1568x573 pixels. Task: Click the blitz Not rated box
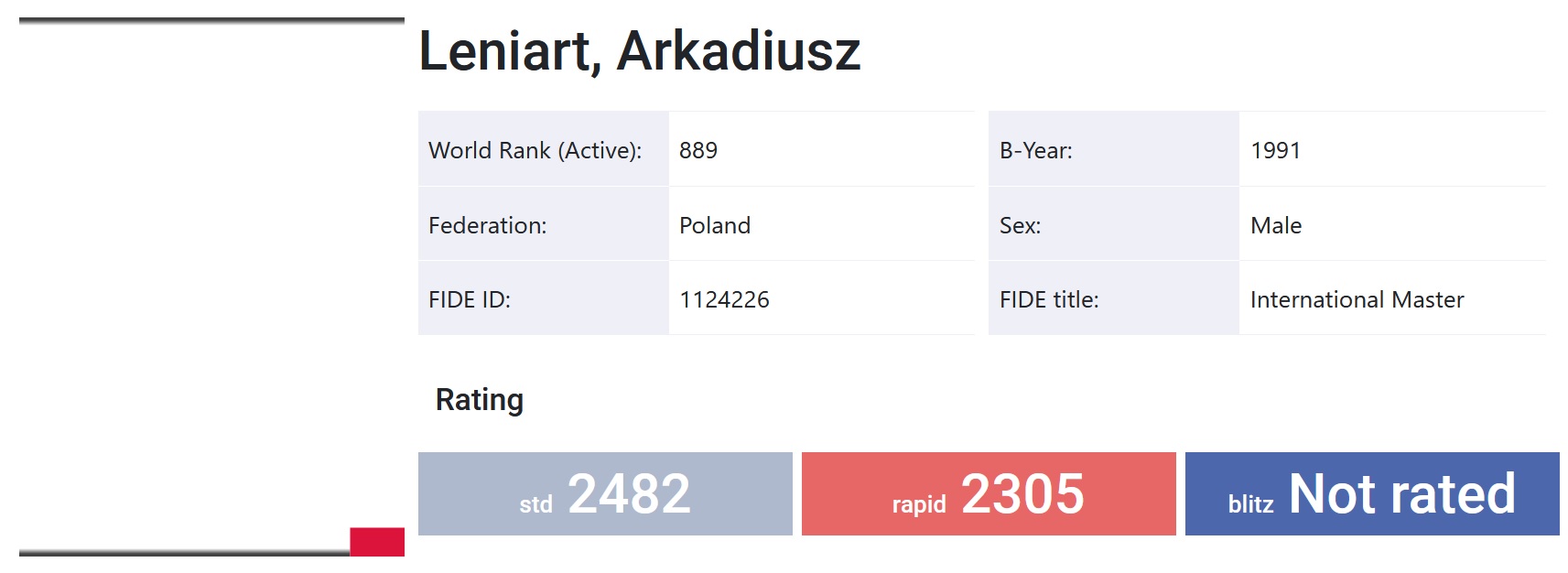click(x=1372, y=493)
